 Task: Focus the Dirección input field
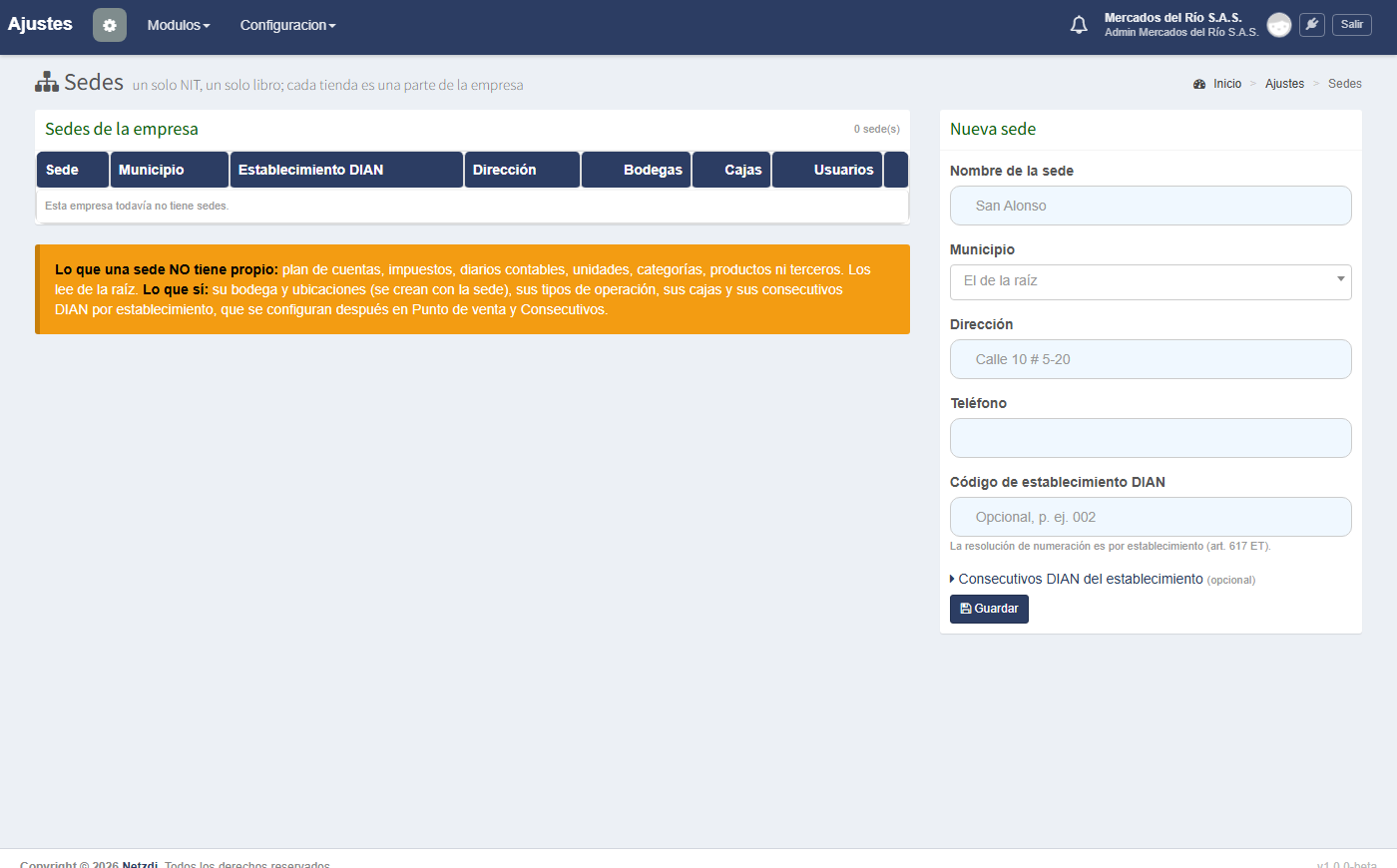click(x=1151, y=359)
